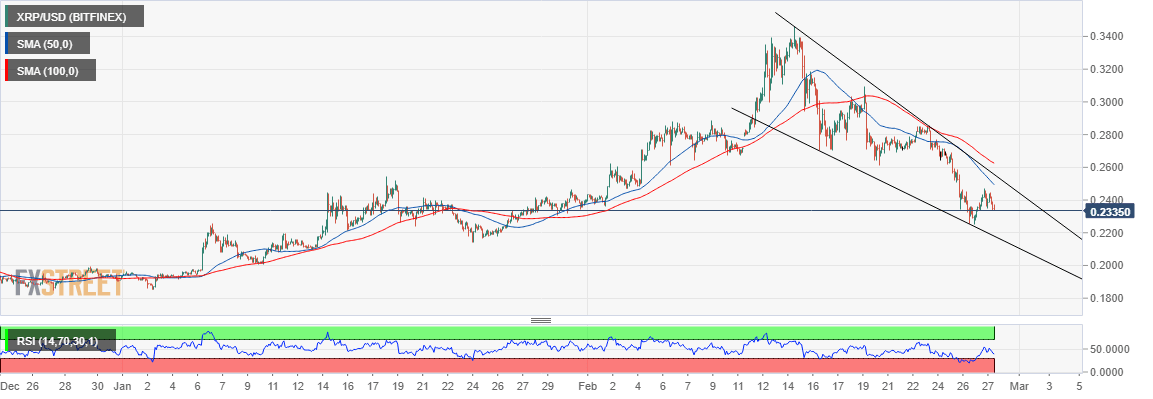1153x399 pixels.
Task: Click the 0.2000 price axis label
Action: [1106, 265]
